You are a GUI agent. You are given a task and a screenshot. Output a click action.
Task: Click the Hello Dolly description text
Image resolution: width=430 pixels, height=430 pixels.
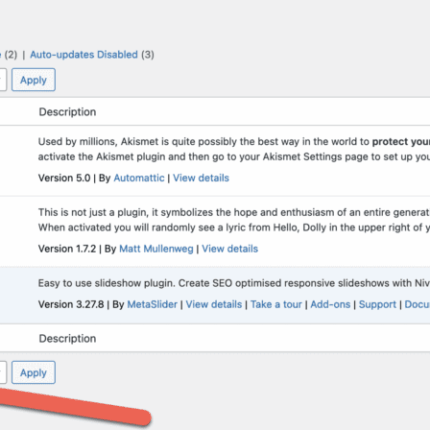(234, 220)
